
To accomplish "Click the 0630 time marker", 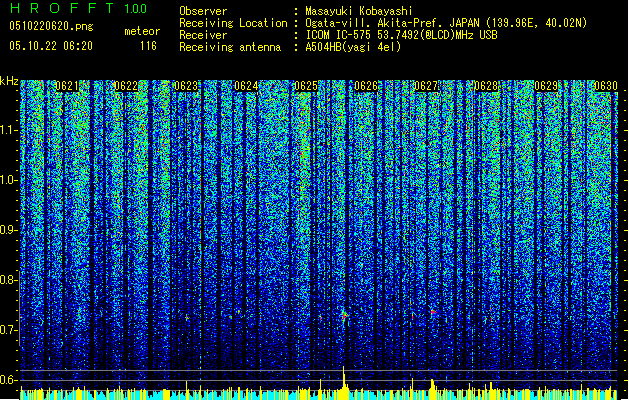I will (606, 86).
